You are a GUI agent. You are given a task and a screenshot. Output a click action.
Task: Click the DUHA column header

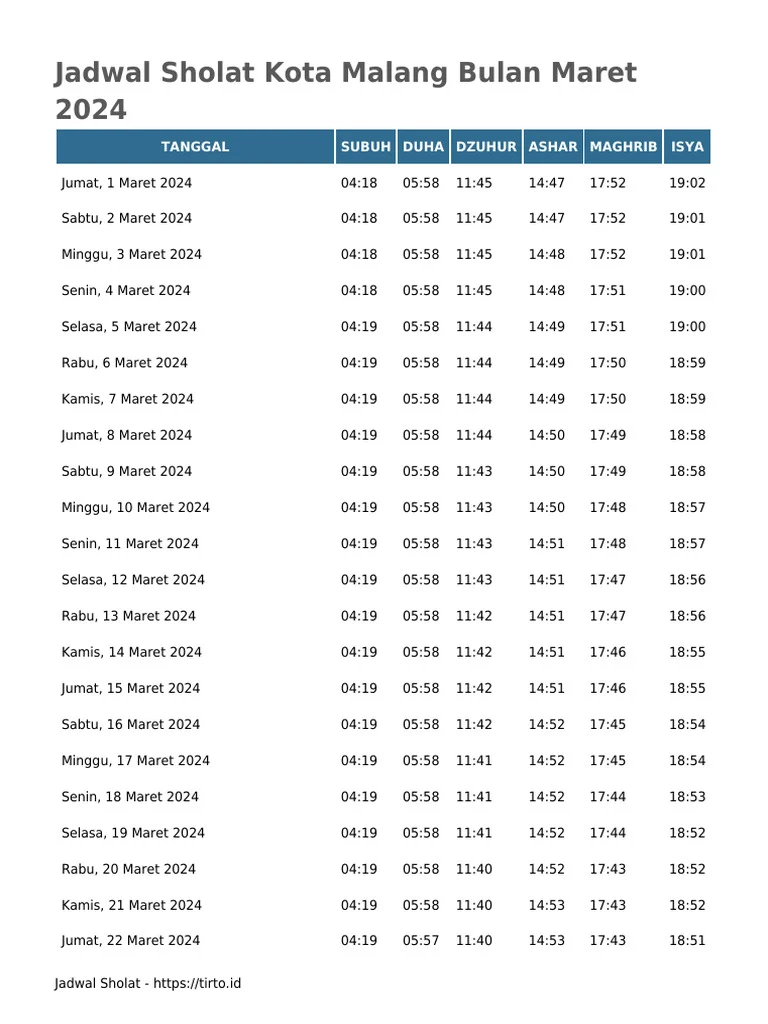coord(423,146)
